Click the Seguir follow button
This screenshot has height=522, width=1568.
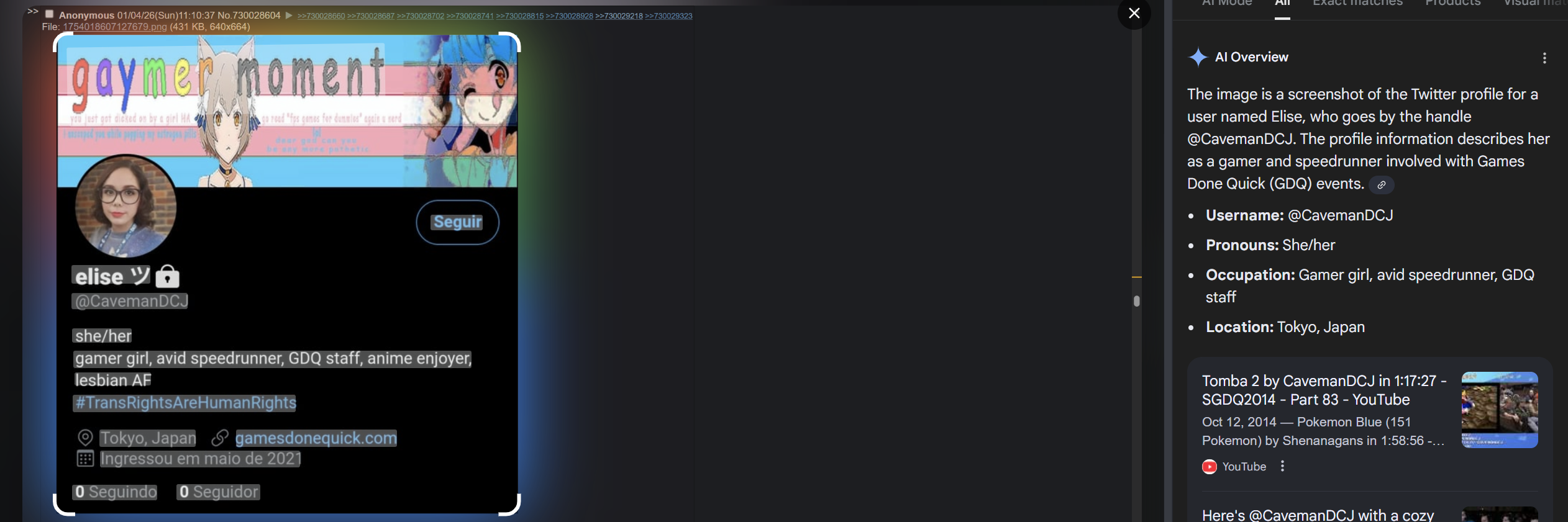point(457,222)
